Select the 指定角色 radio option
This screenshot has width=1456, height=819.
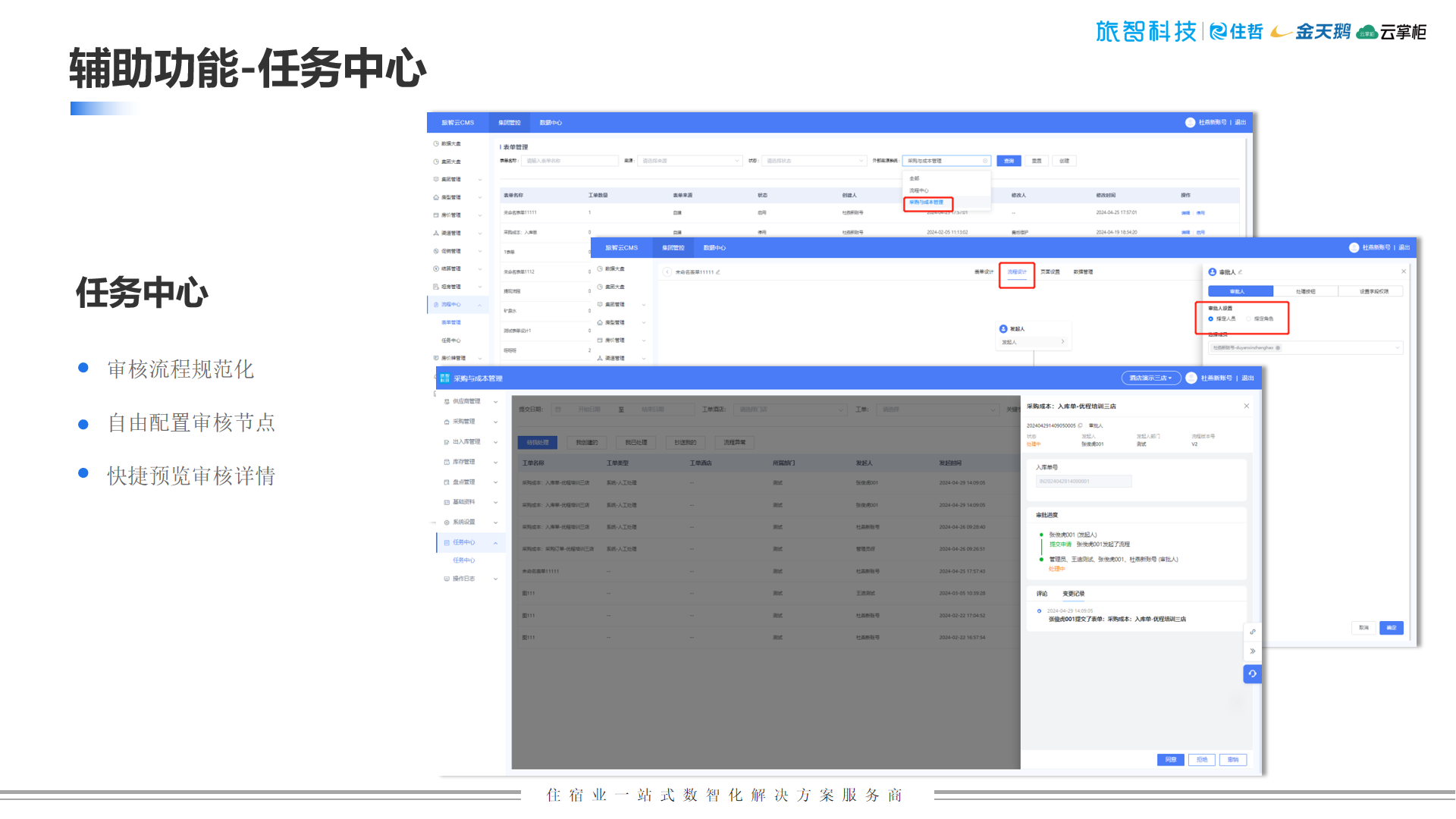click(1249, 319)
